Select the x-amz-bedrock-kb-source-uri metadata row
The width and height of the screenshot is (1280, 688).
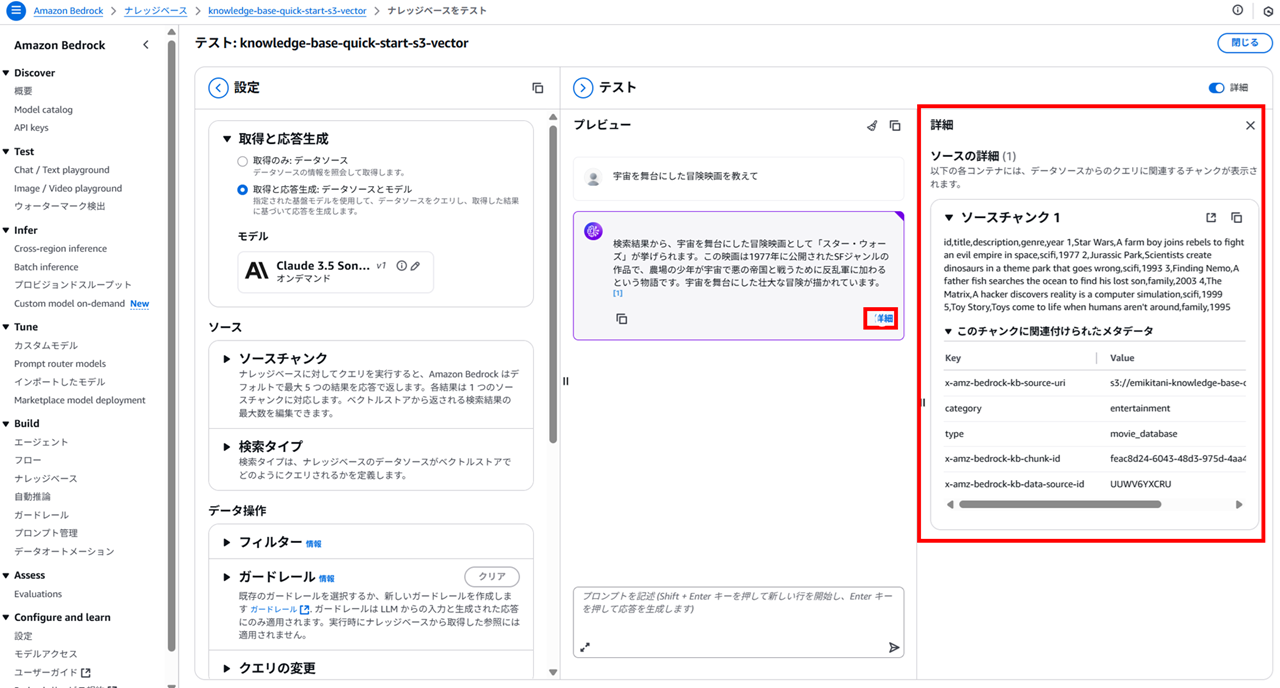pyautogui.click(x=1095, y=383)
